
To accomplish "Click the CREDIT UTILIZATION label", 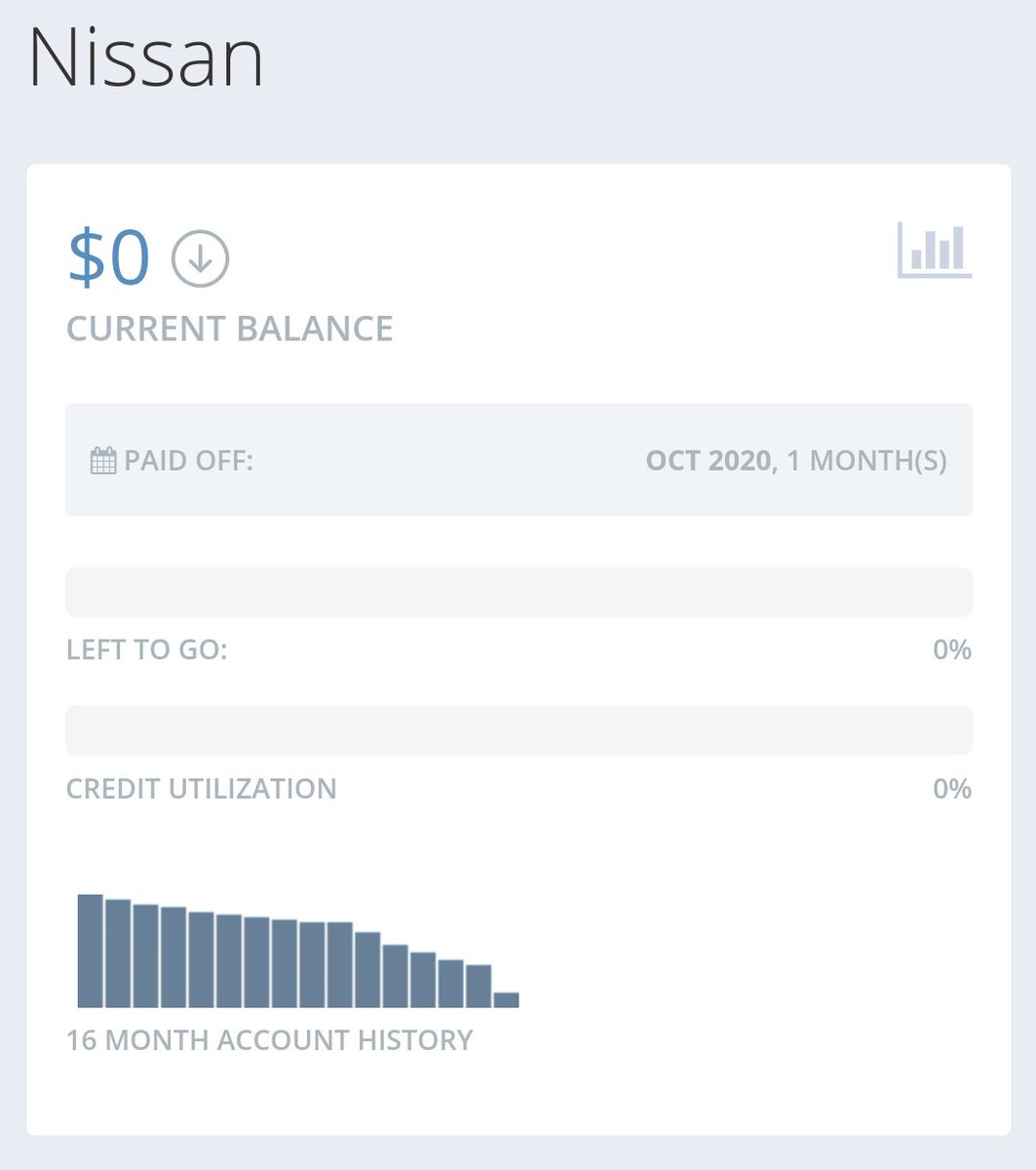I will coord(202,788).
